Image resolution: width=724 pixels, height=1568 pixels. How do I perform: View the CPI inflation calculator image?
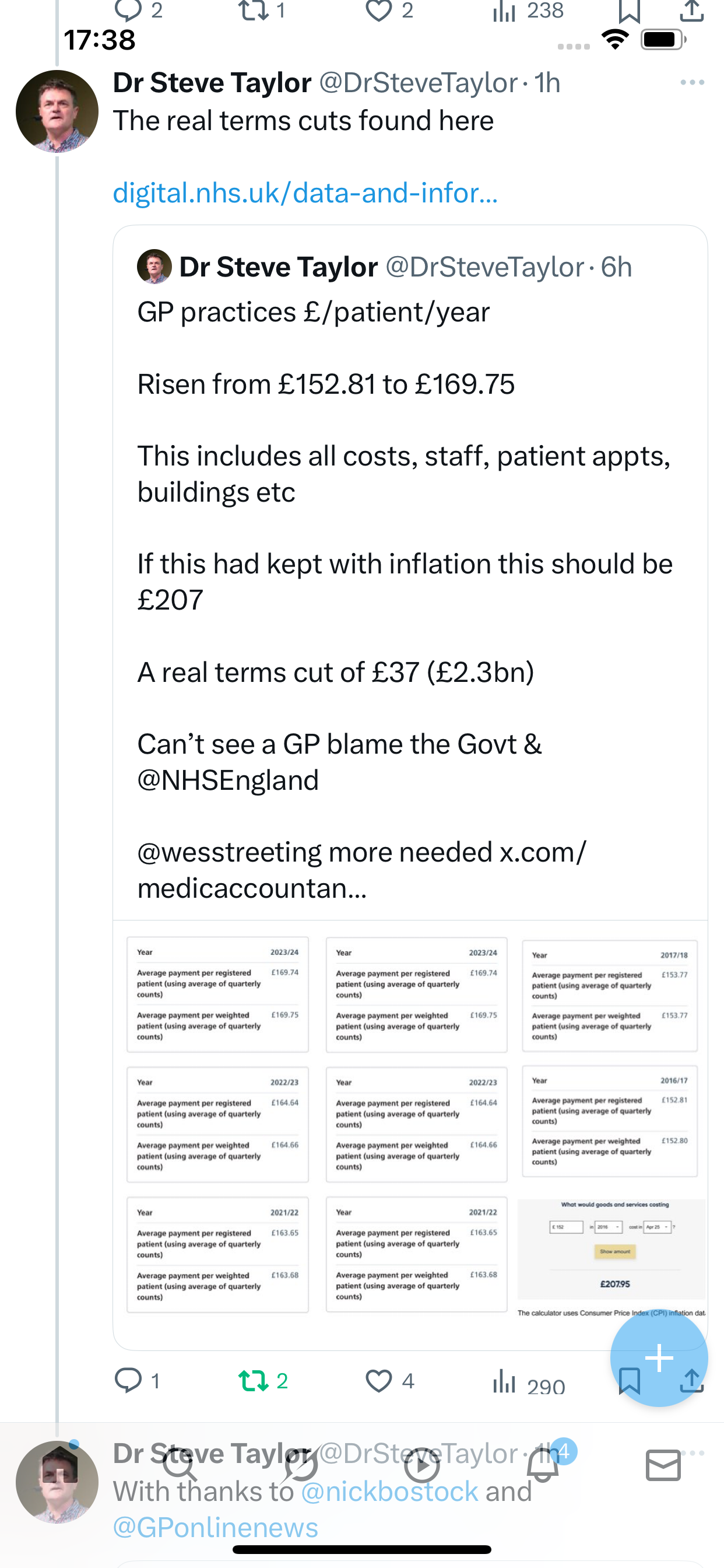611,1257
